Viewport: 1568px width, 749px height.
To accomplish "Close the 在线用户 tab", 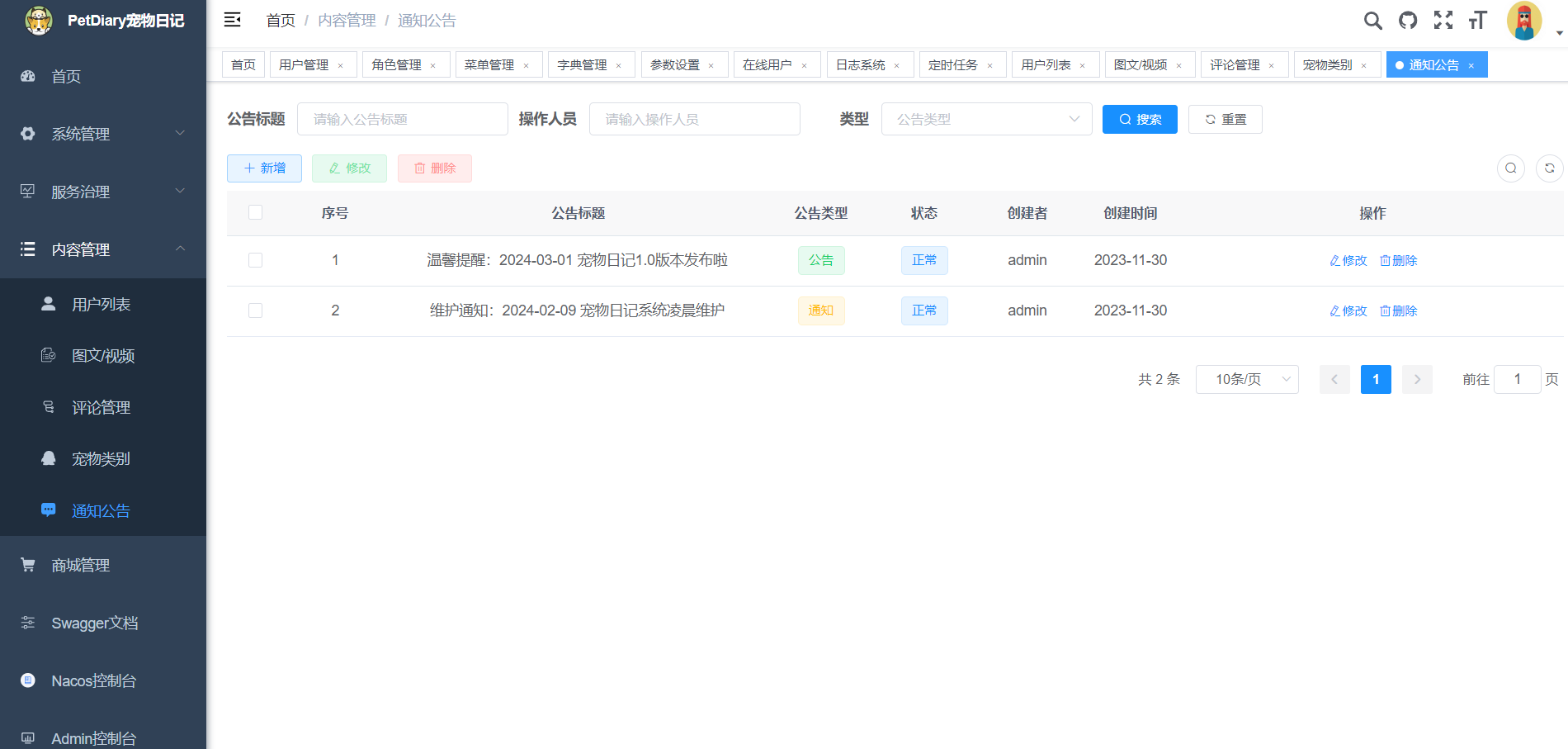I will [x=804, y=65].
